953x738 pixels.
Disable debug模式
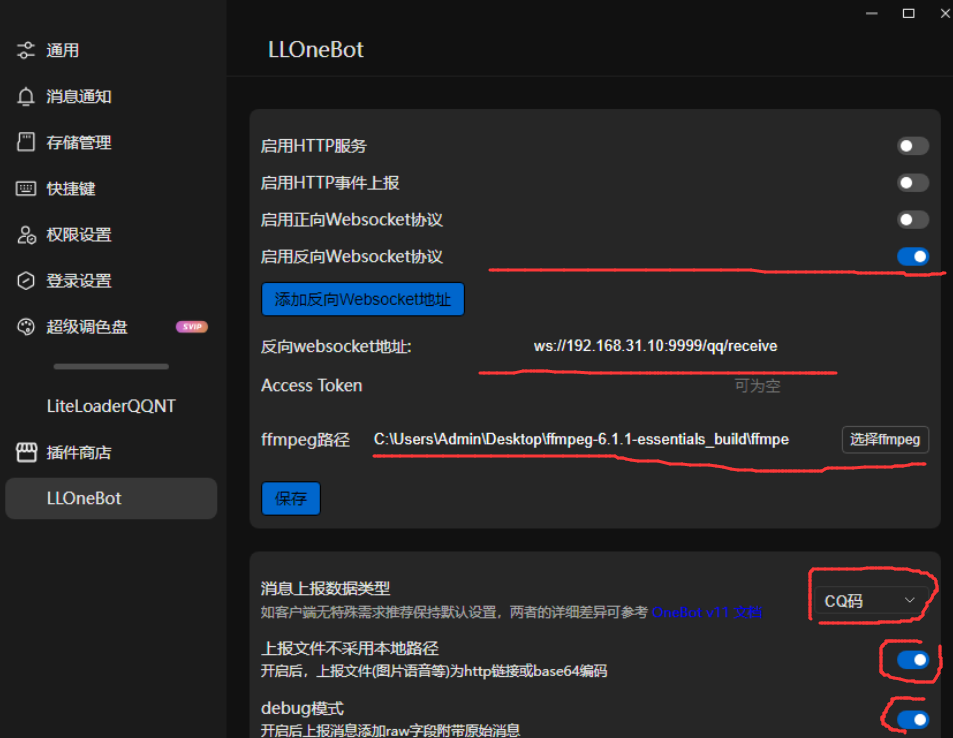tap(913, 718)
